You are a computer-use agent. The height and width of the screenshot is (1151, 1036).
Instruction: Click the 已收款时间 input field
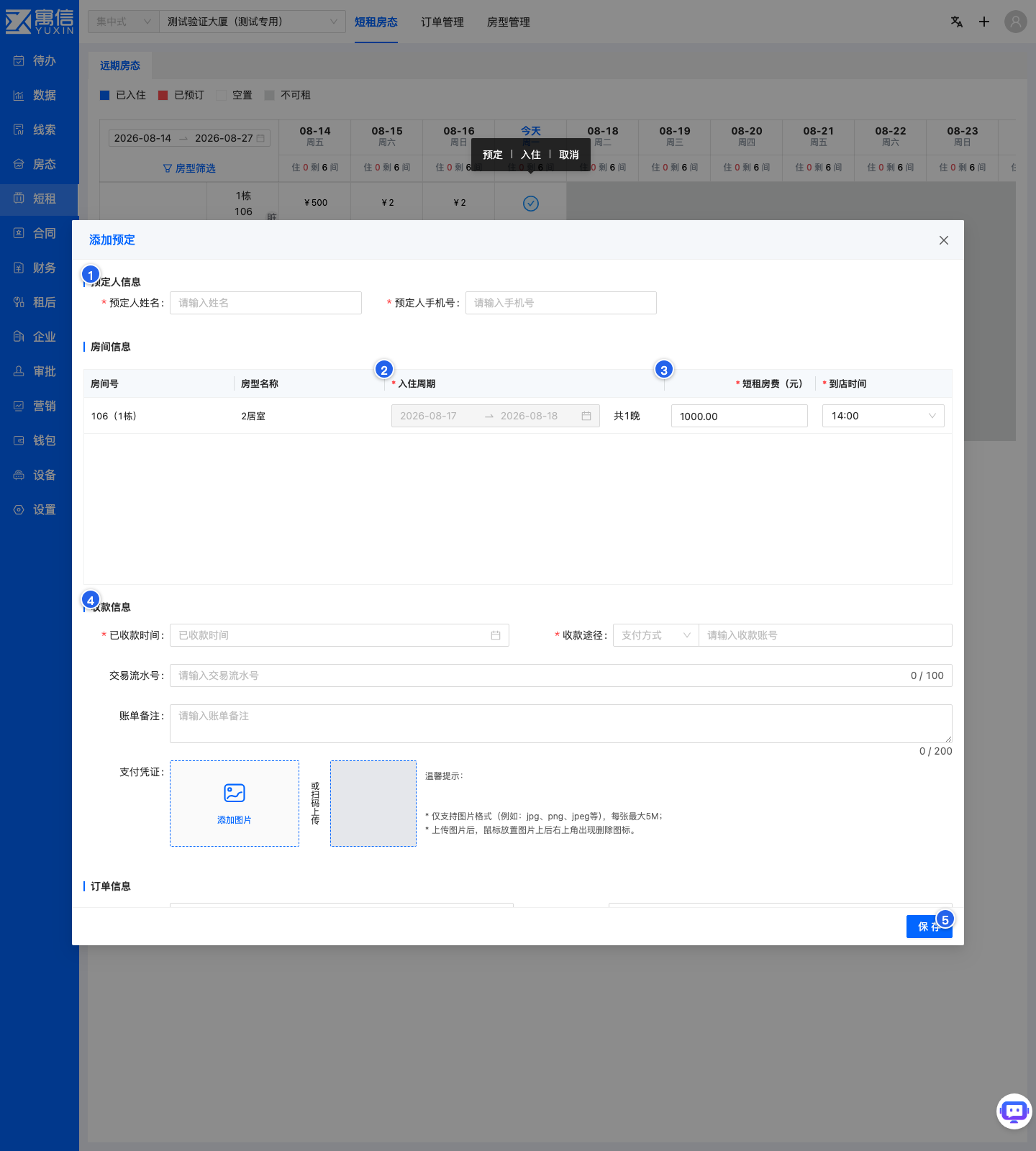pos(340,635)
